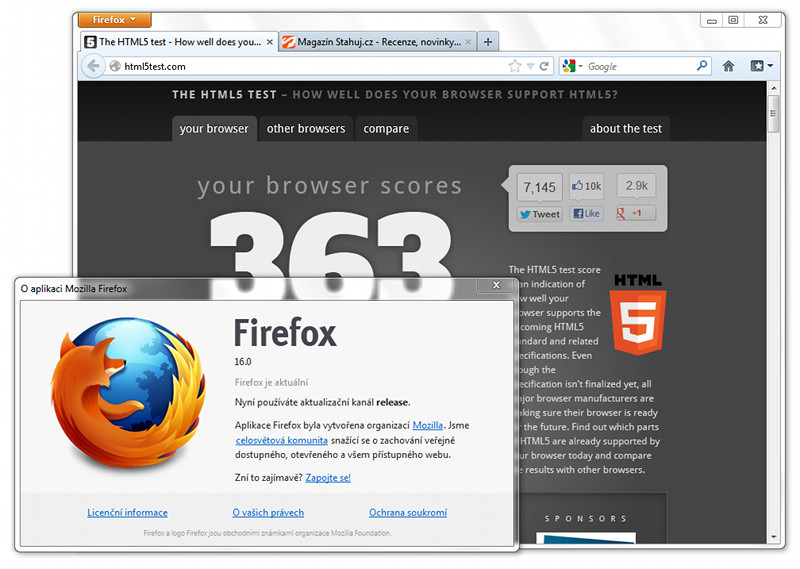The width and height of the screenshot is (800, 569).
Task: Click the THE HTML5 TEST heading
Action: click(x=224, y=94)
